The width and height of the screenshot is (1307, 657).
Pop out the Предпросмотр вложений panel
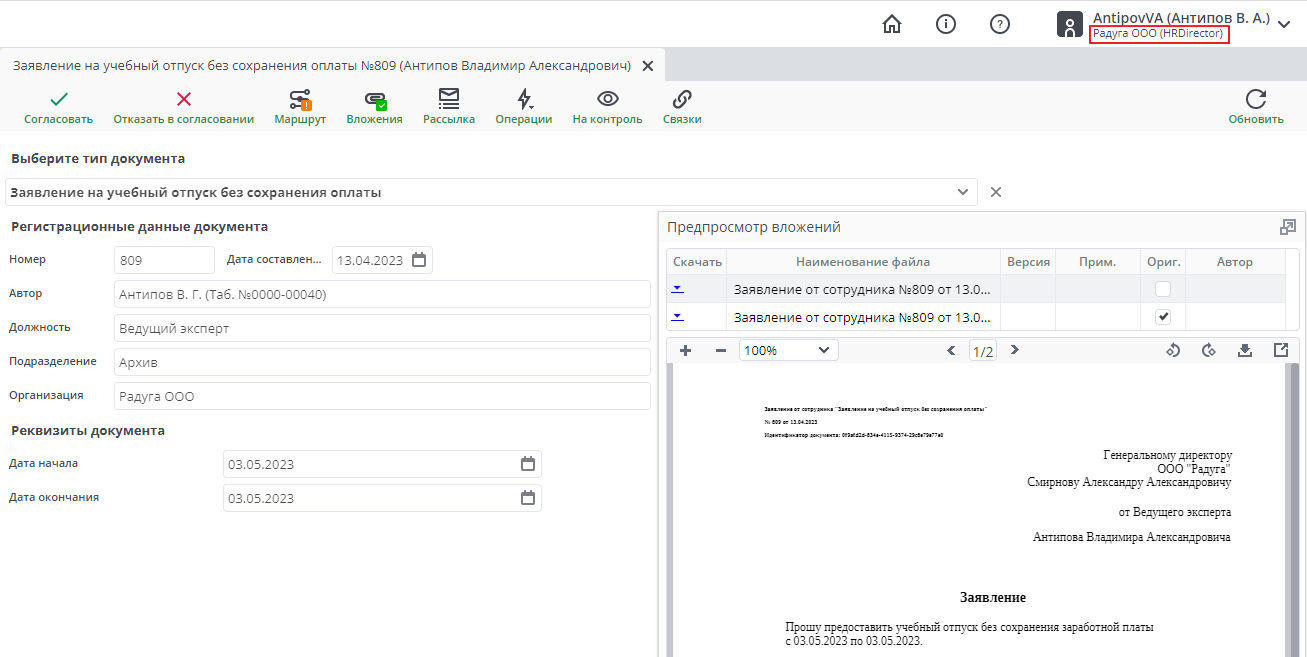click(x=1288, y=227)
